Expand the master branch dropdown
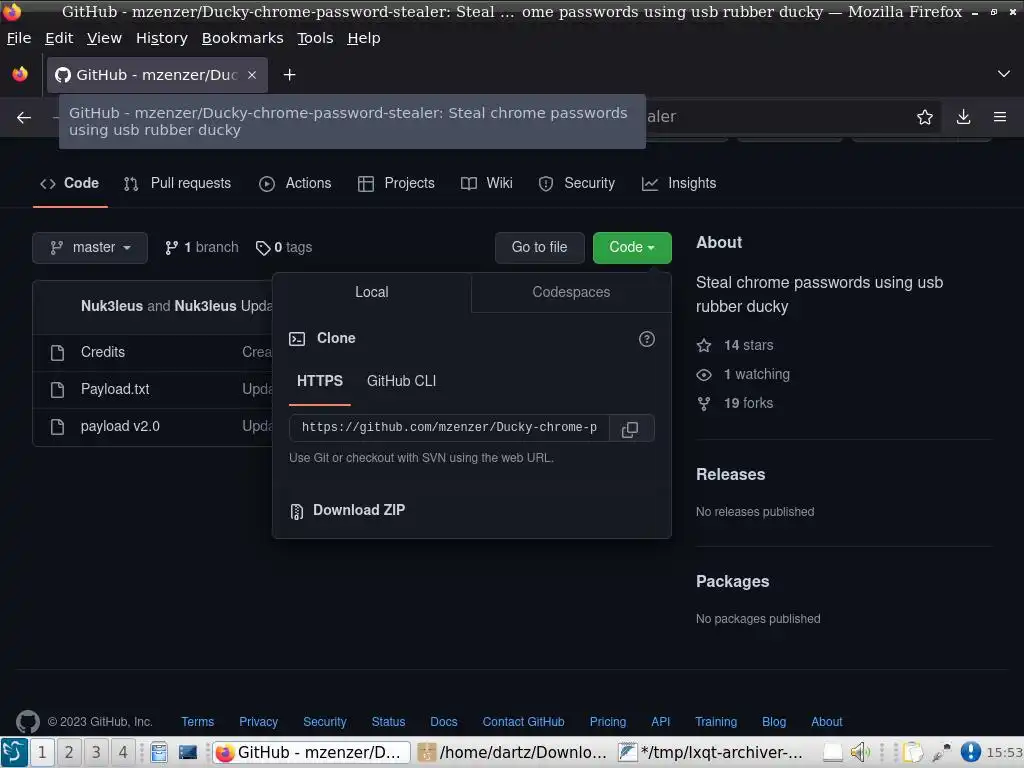1024x768 pixels. (90, 248)
